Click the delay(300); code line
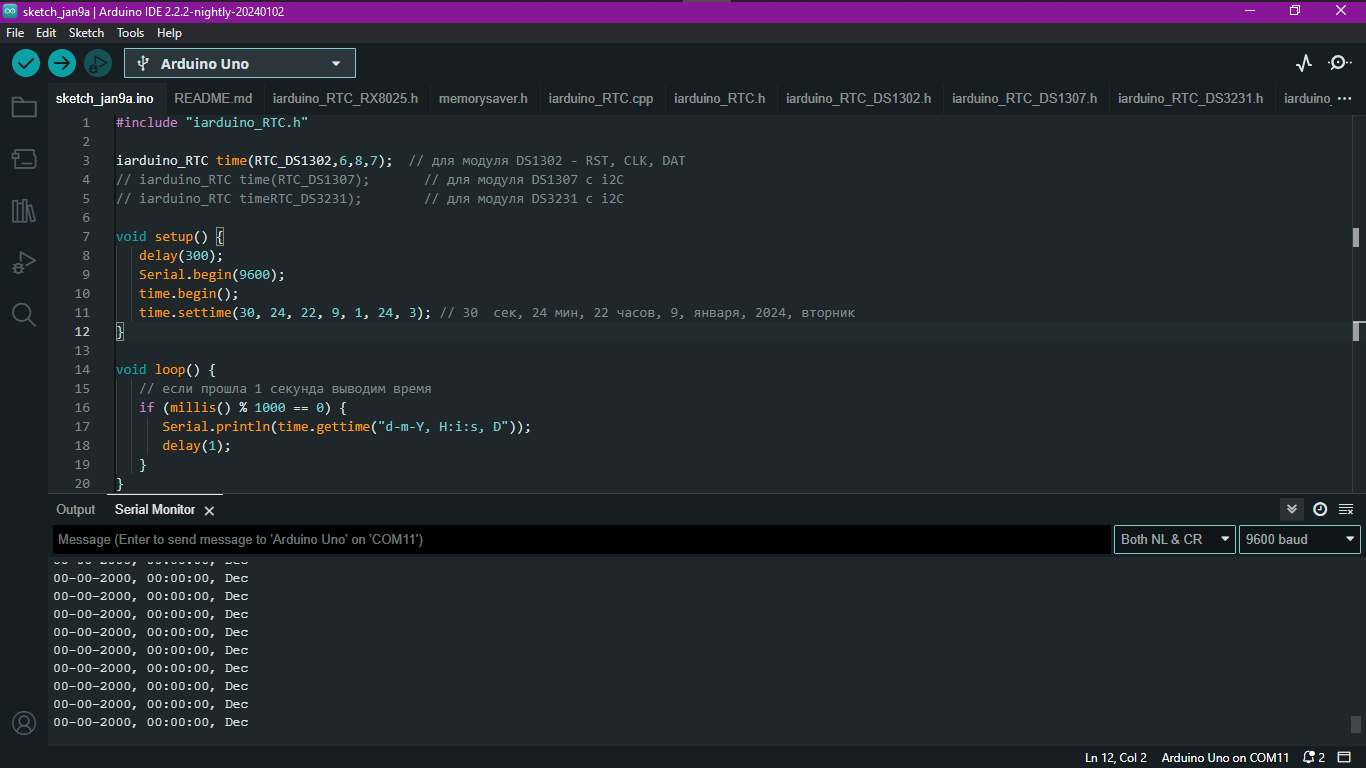This screenshot has width=1366, height=768. [181, 255]
